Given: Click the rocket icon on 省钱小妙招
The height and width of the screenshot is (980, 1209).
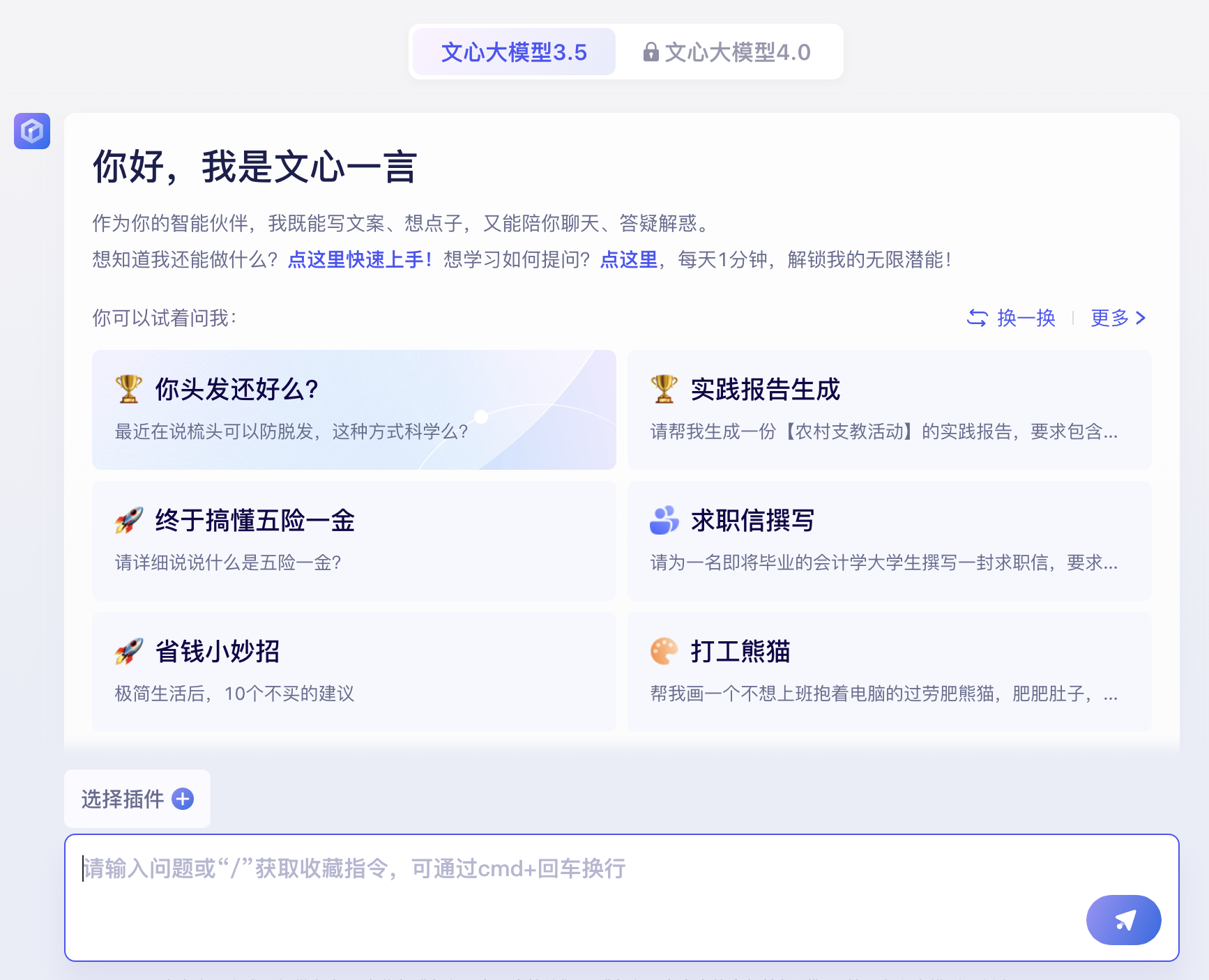Looking at the screenshot, I should 129,651.
